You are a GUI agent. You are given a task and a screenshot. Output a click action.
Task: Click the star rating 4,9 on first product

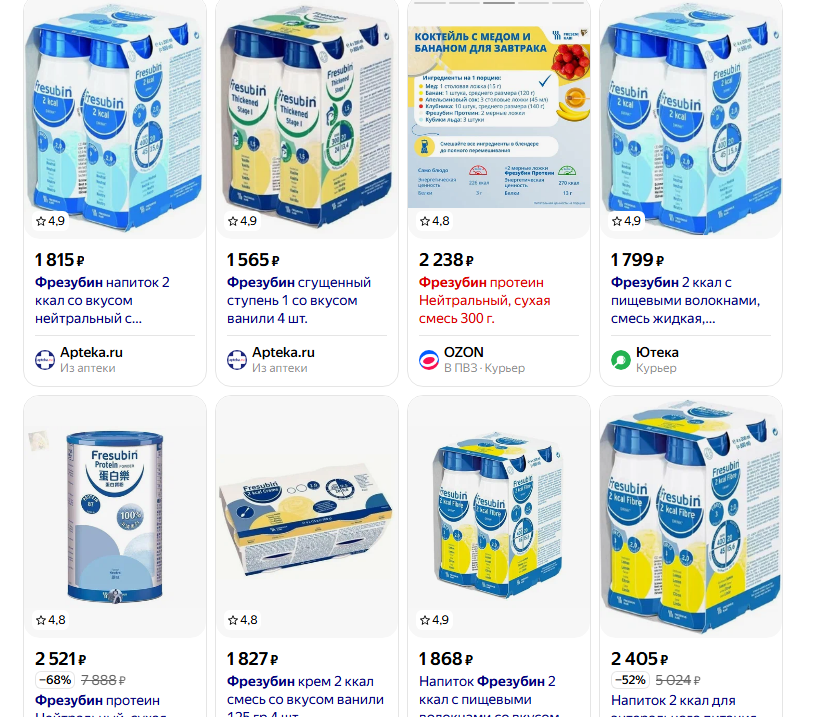pos(50,221)
